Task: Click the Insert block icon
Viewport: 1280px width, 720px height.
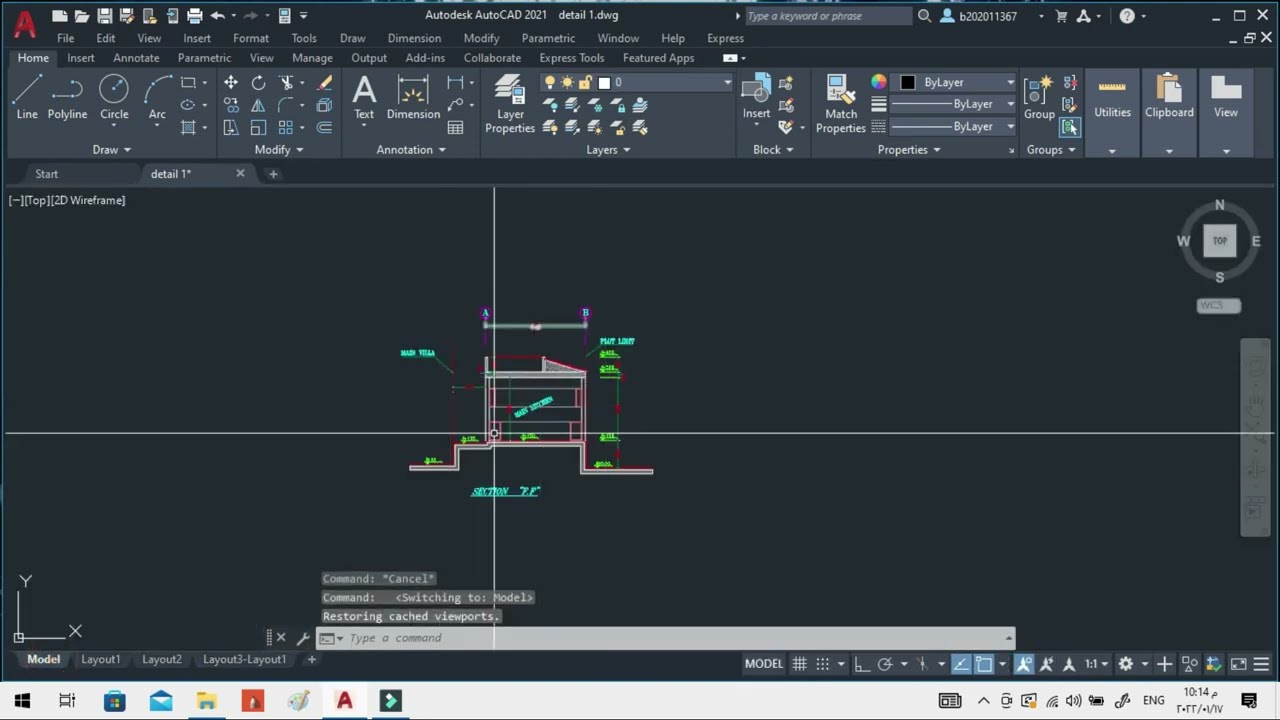Action: (756, 97)
